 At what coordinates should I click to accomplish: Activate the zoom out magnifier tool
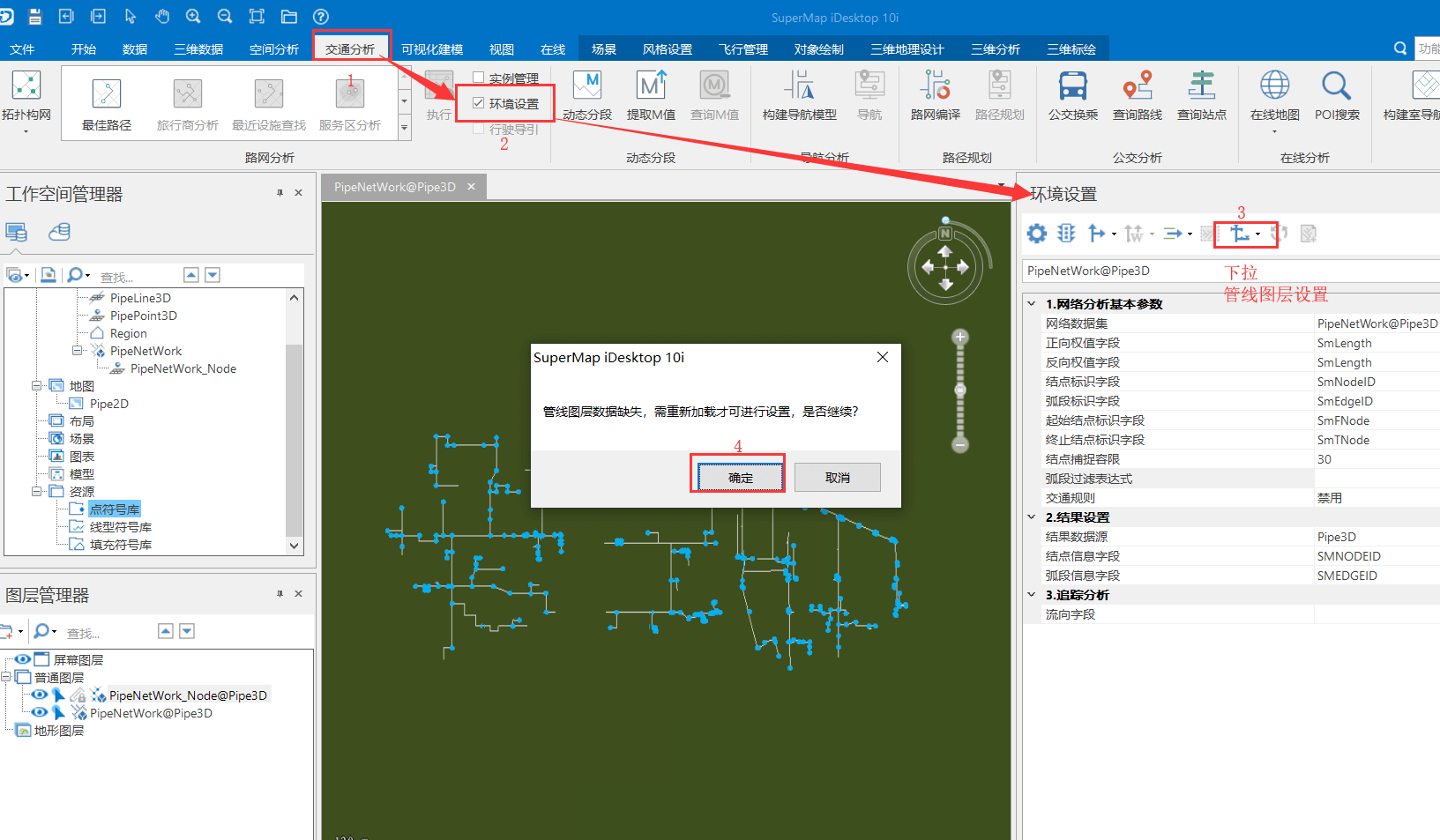pyautogui.click(x=226, y=16)
